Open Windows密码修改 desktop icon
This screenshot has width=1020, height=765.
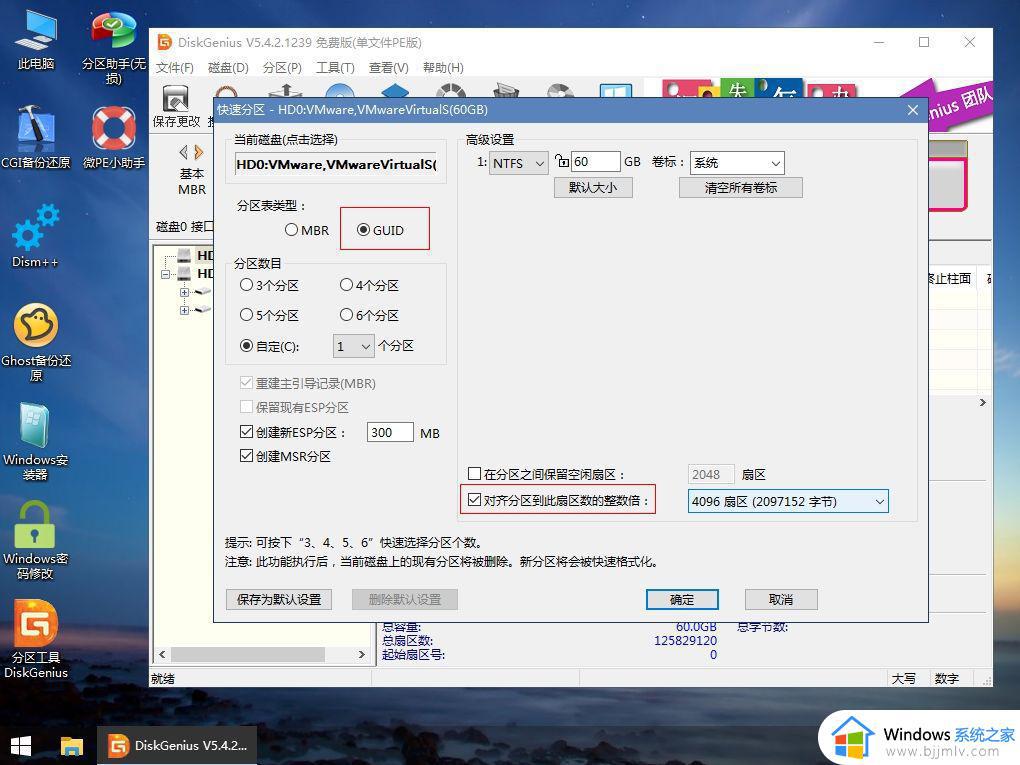(x=36, y=541)
